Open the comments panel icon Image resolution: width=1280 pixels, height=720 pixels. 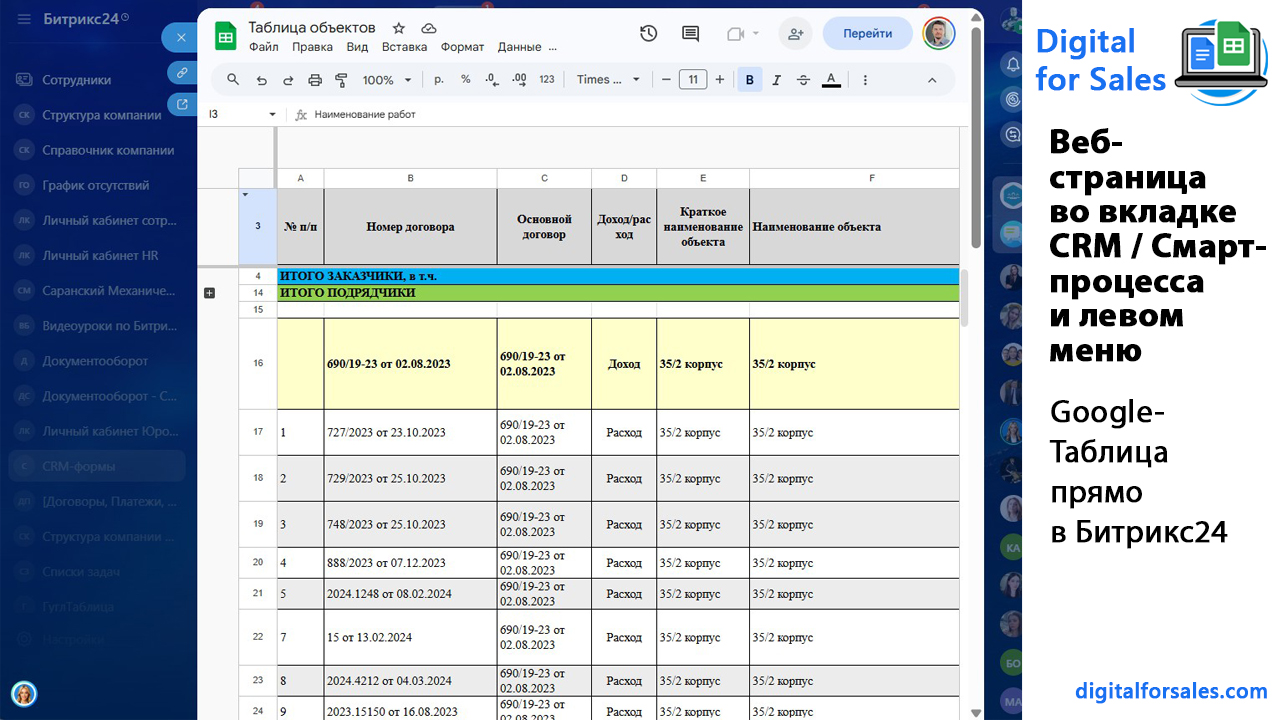690,33
